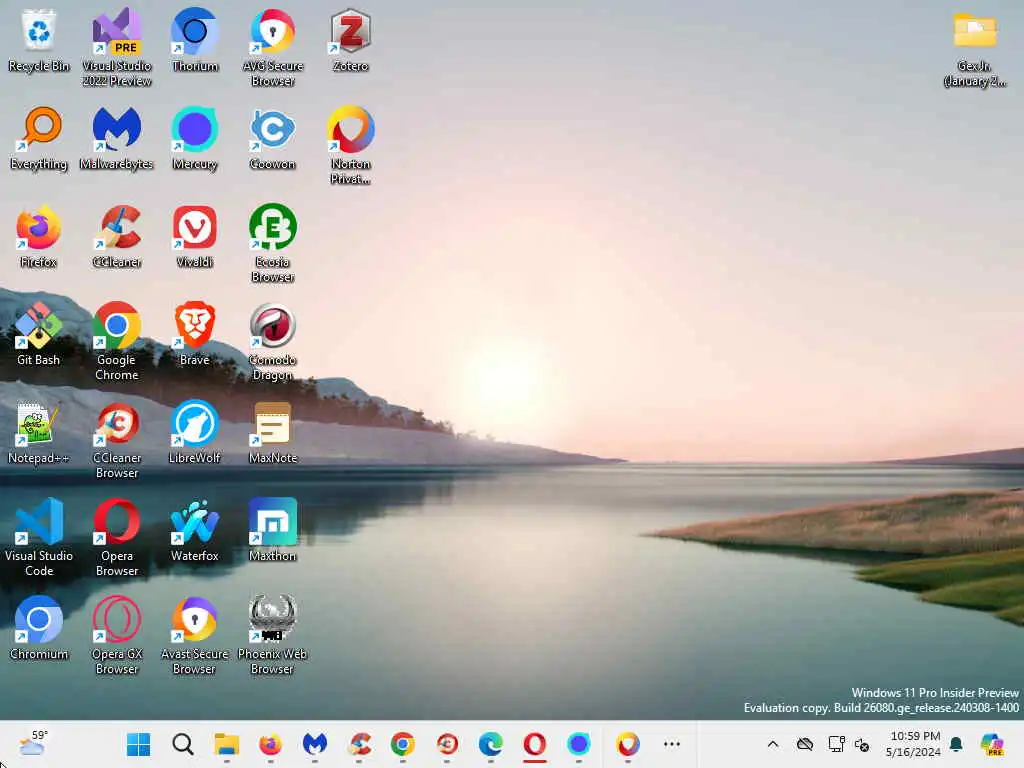Select the Everything search shortcut
The width and height of the screenshot is (1024, 768).
click(x=39, y=138)
